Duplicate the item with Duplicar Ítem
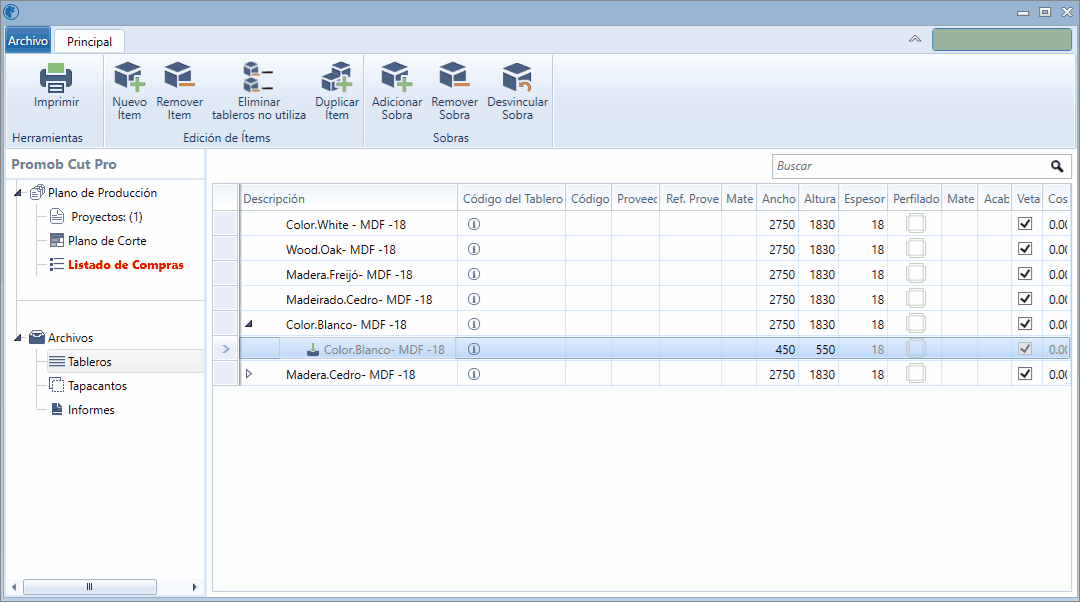Screen dimensions: 1080x602 [x=337, y=77]
